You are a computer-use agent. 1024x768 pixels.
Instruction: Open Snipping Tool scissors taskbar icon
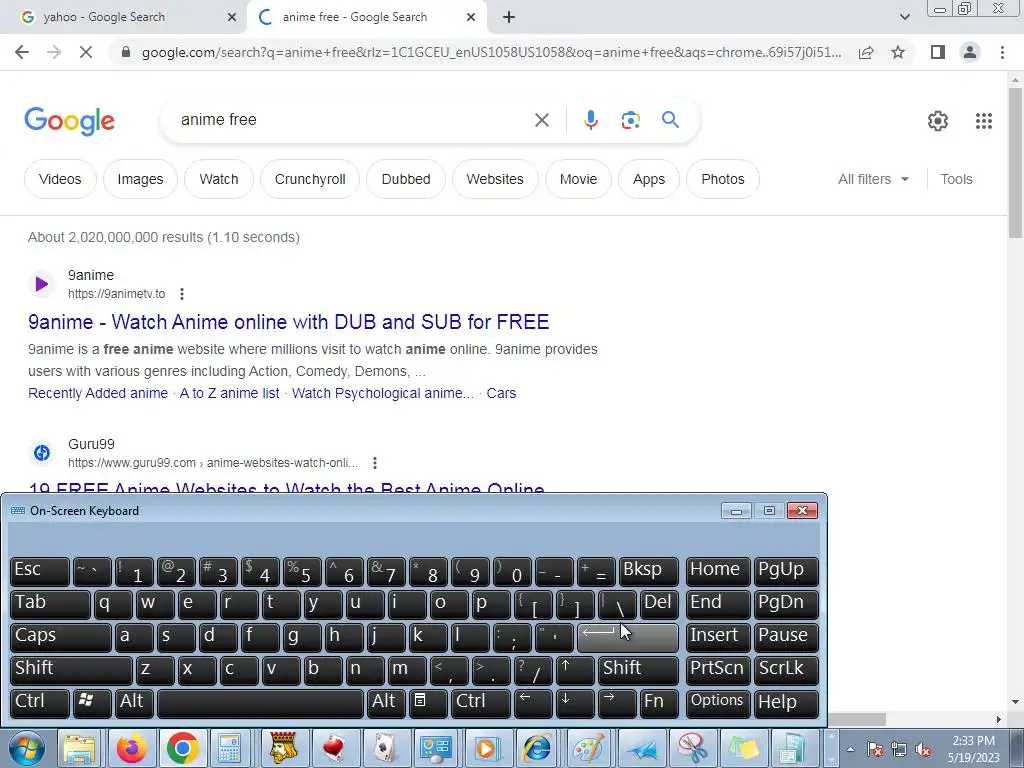(x=692, y=748)
